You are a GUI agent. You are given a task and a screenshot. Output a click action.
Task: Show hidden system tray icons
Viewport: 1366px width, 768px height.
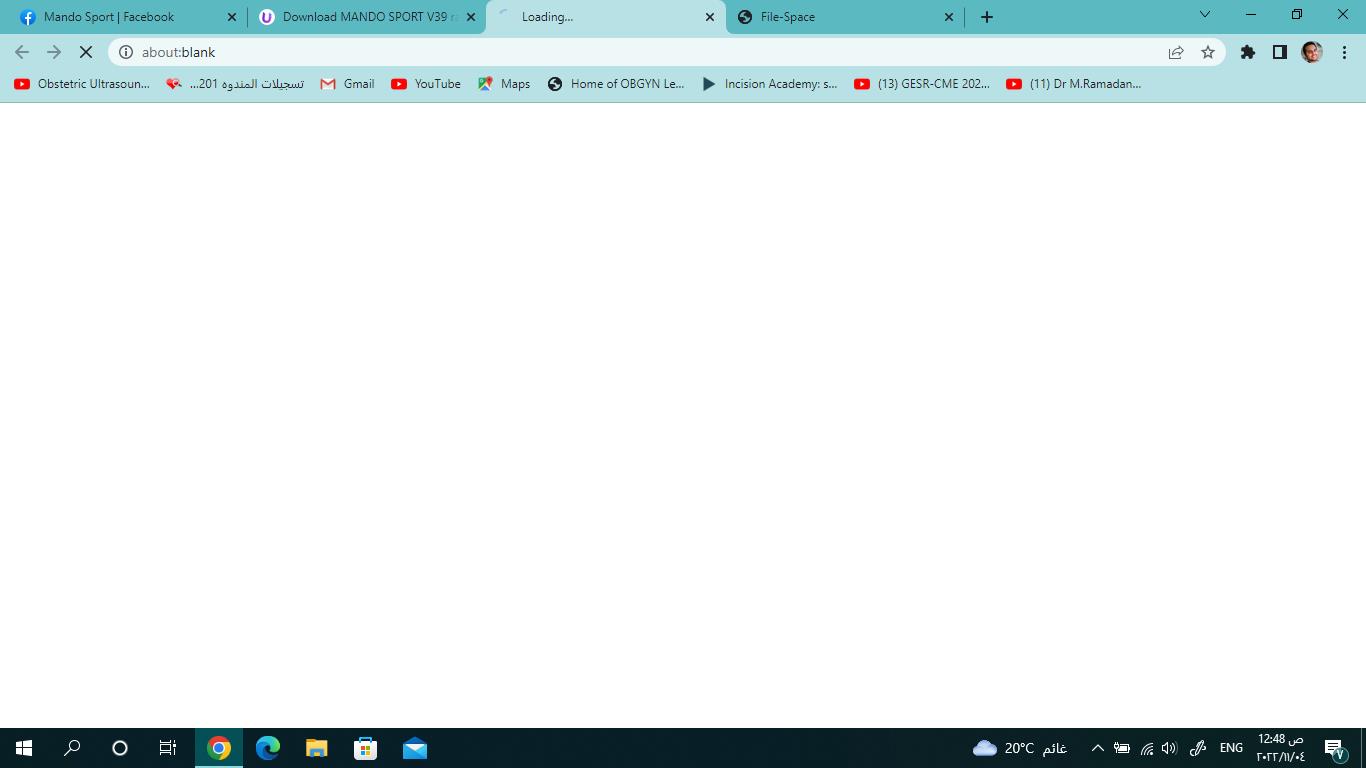coord(1097,748)
